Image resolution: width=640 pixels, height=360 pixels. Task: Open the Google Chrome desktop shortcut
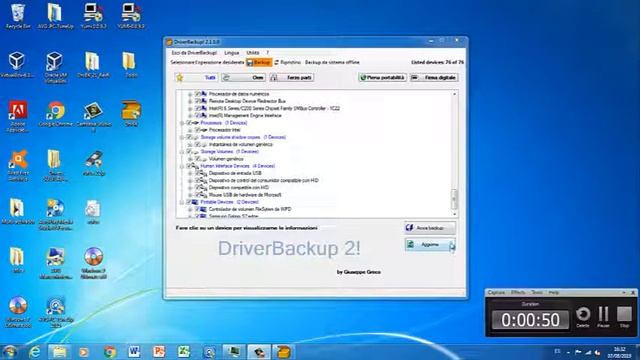point(56,115)
